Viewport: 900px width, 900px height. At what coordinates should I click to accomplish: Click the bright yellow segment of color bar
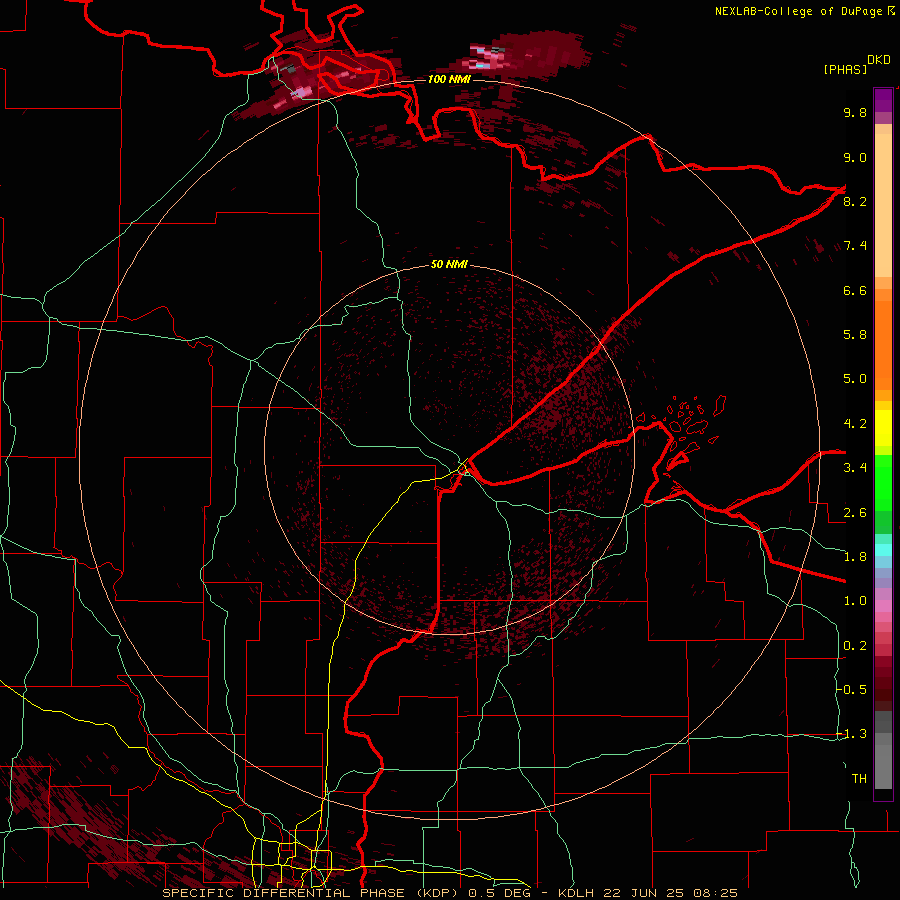tap(883, 428)
